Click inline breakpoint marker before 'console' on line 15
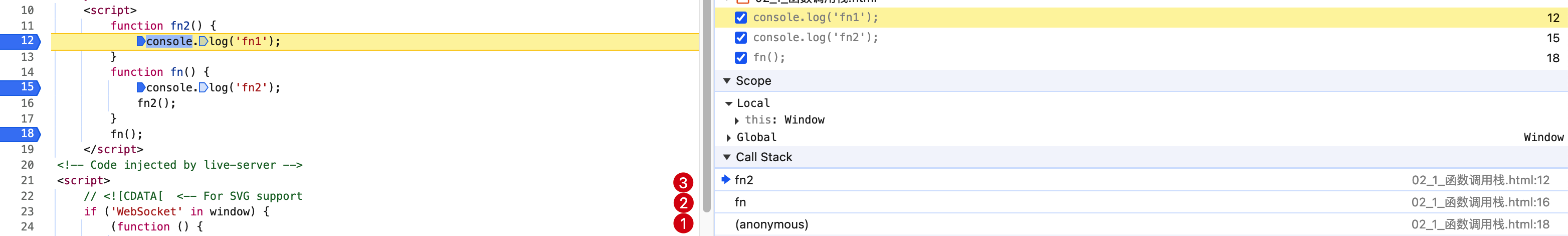Viewport: 1568px width, 236px height. pos(140,88)
